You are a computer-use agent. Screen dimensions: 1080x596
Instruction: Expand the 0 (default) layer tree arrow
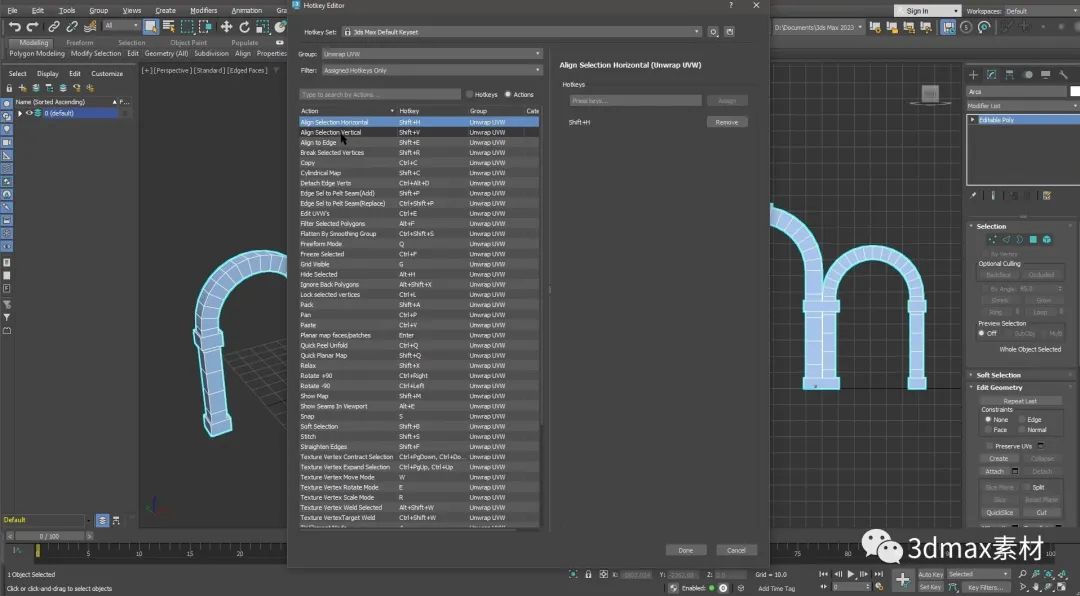pyautogui.click(x=19, y=113)
